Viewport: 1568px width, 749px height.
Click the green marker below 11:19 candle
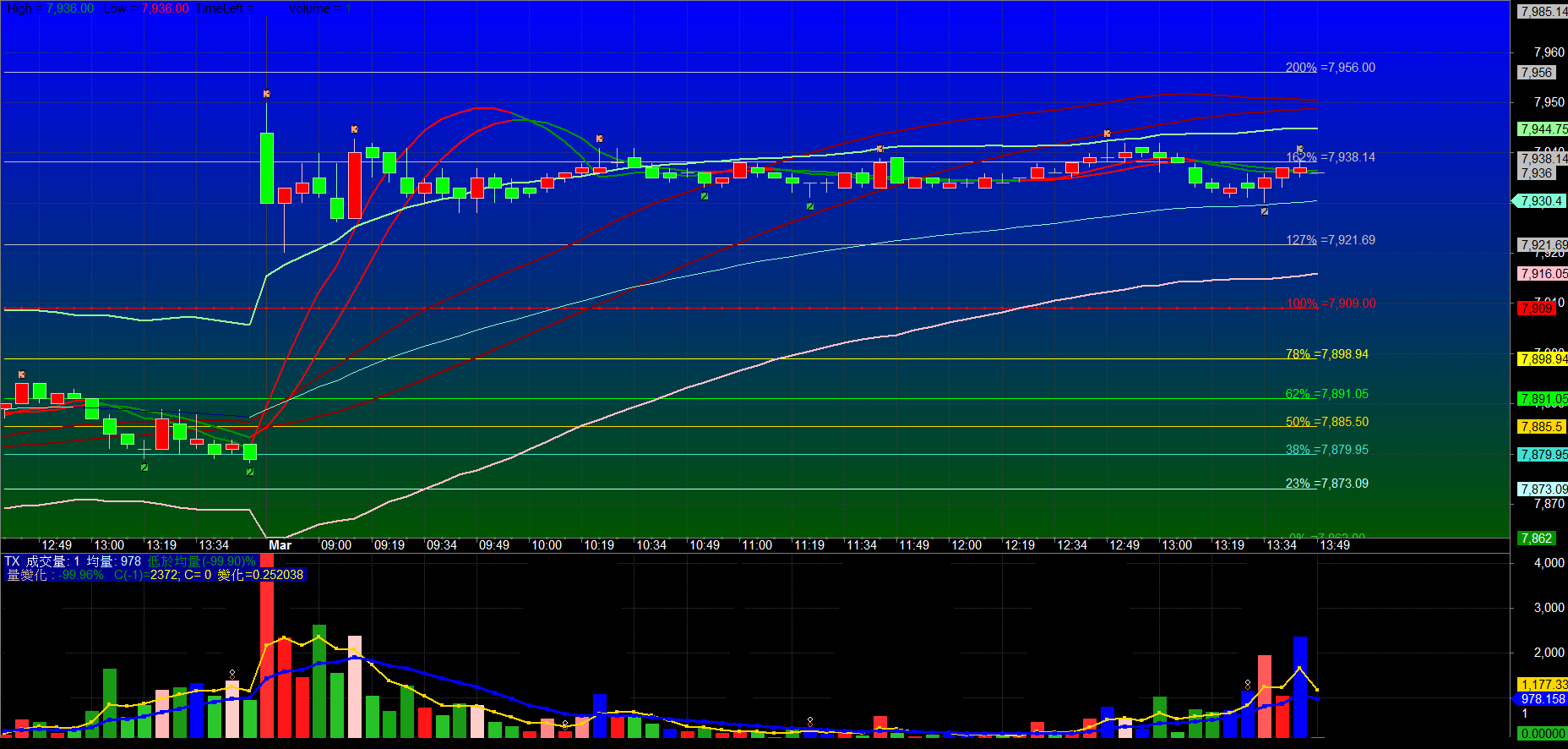[x=809, y=206]
